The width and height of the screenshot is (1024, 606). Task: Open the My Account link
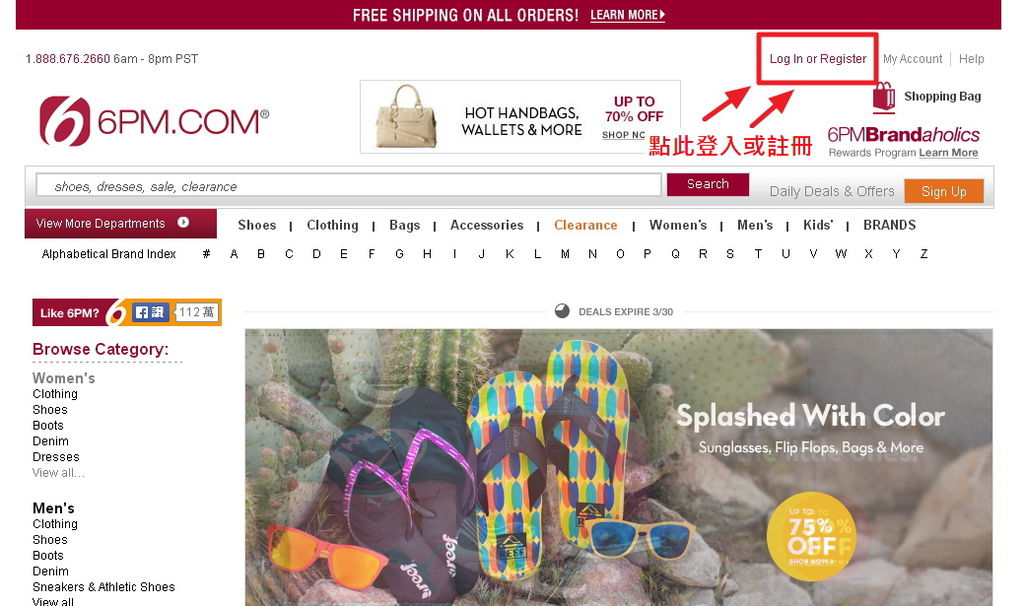pyautogui.click(x=912, y=59)
